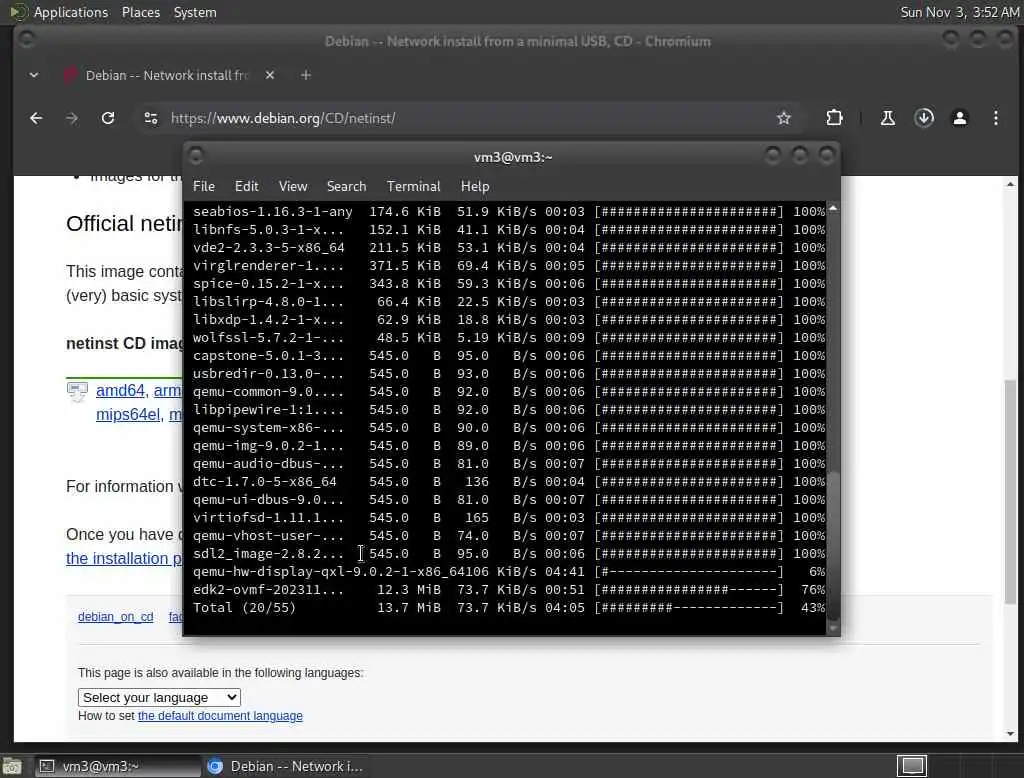Expand the Select your language dropdown
1024x778 pixels.
pyautogui.click(x=159, y=698)
